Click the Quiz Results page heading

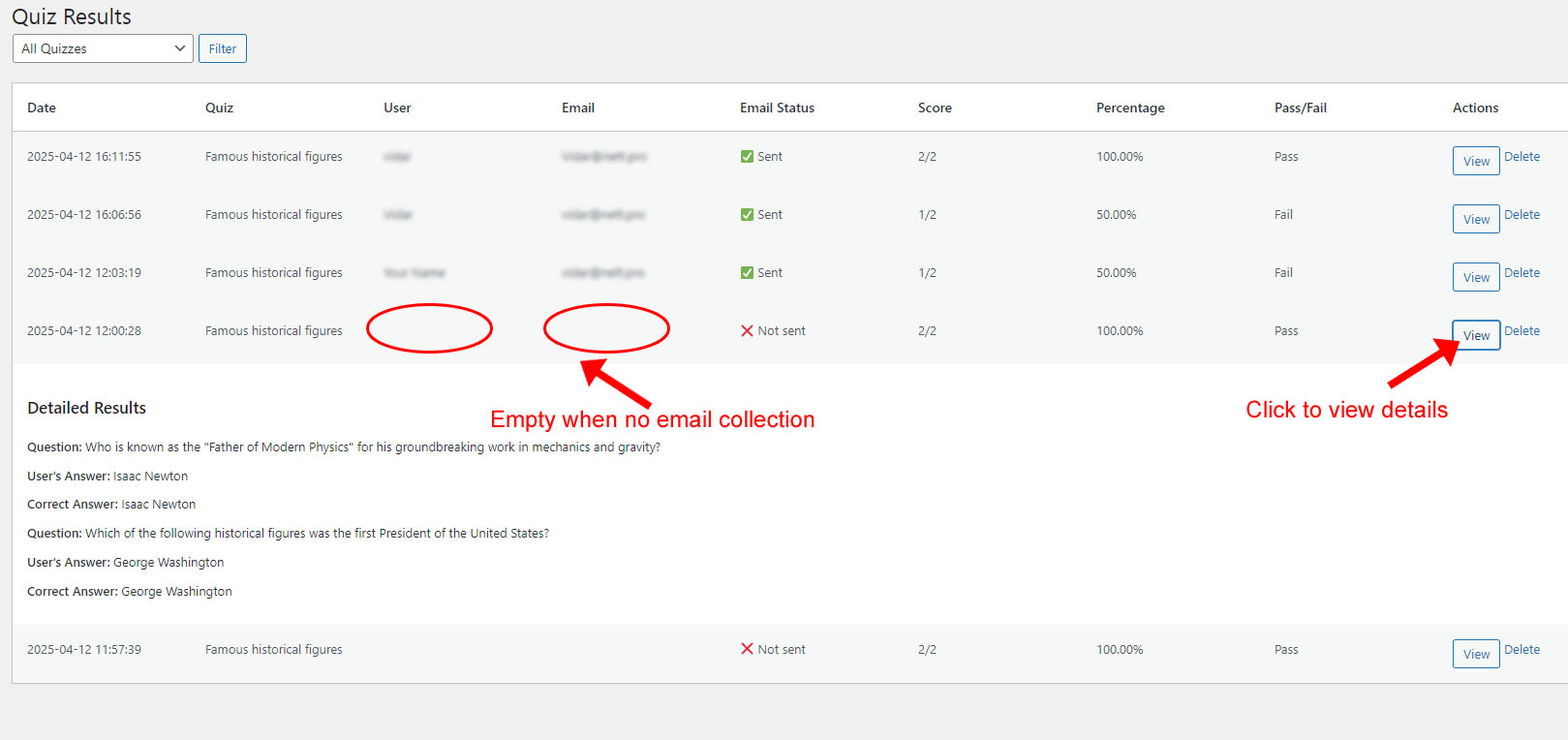[72, 16]
